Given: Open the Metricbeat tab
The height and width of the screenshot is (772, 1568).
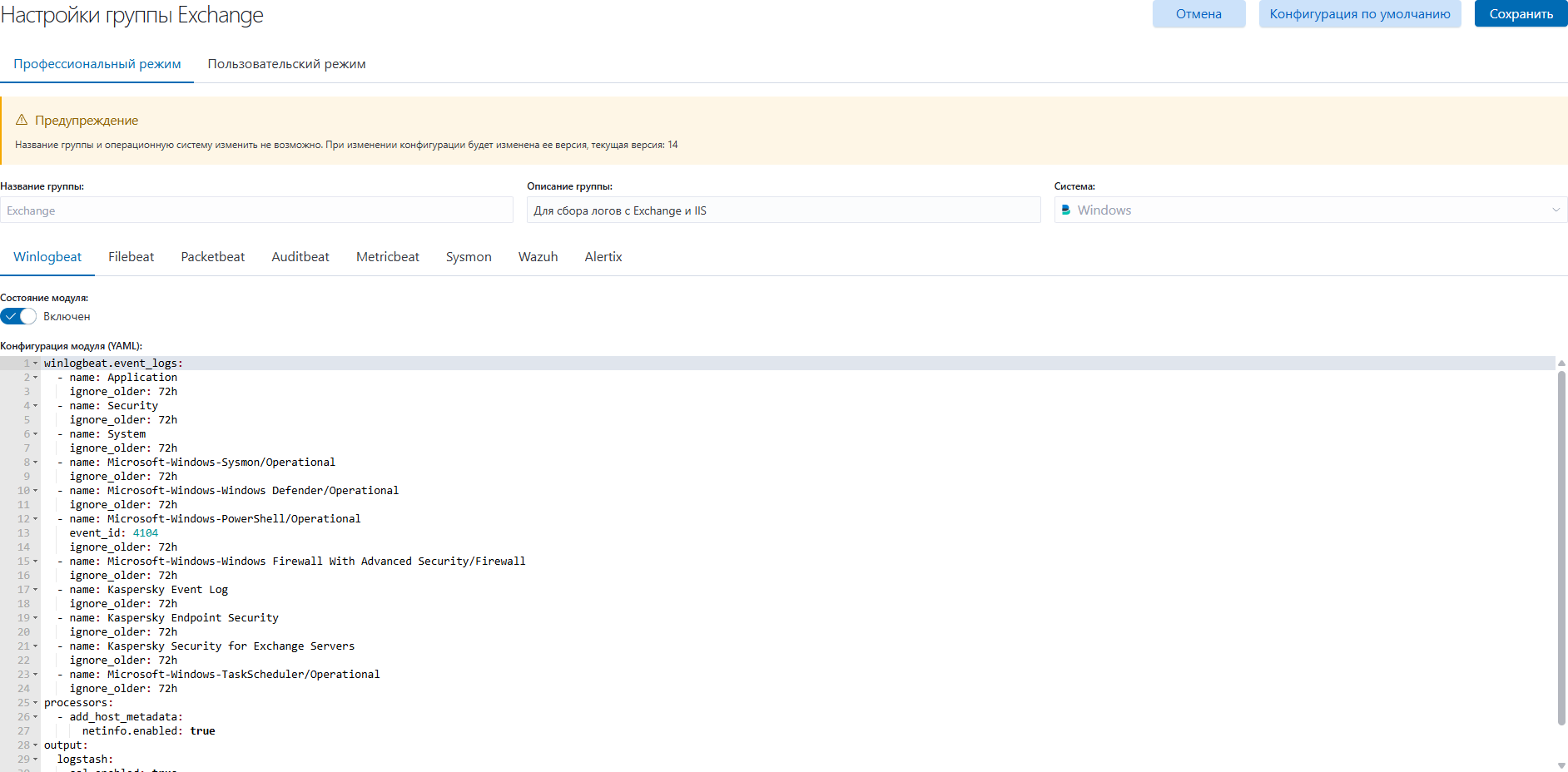Looking at the screenshot, I should (388, 257).
